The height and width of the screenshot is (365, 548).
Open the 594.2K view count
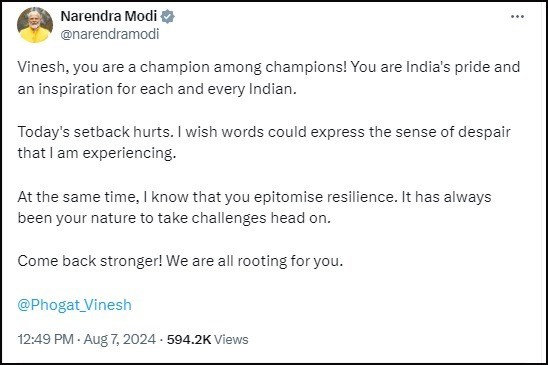click(189, 339)
